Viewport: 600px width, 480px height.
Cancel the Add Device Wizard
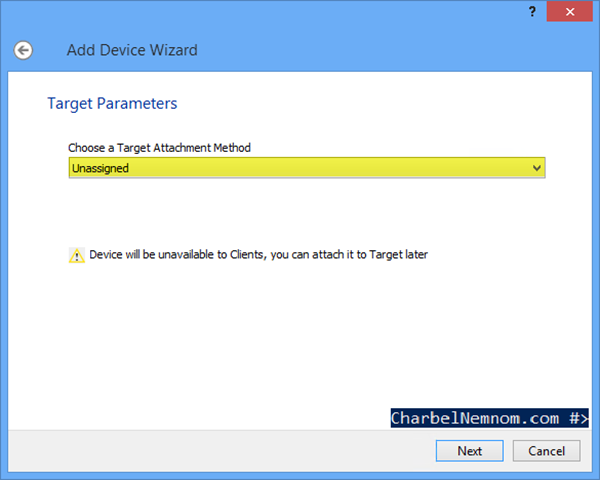546,451
